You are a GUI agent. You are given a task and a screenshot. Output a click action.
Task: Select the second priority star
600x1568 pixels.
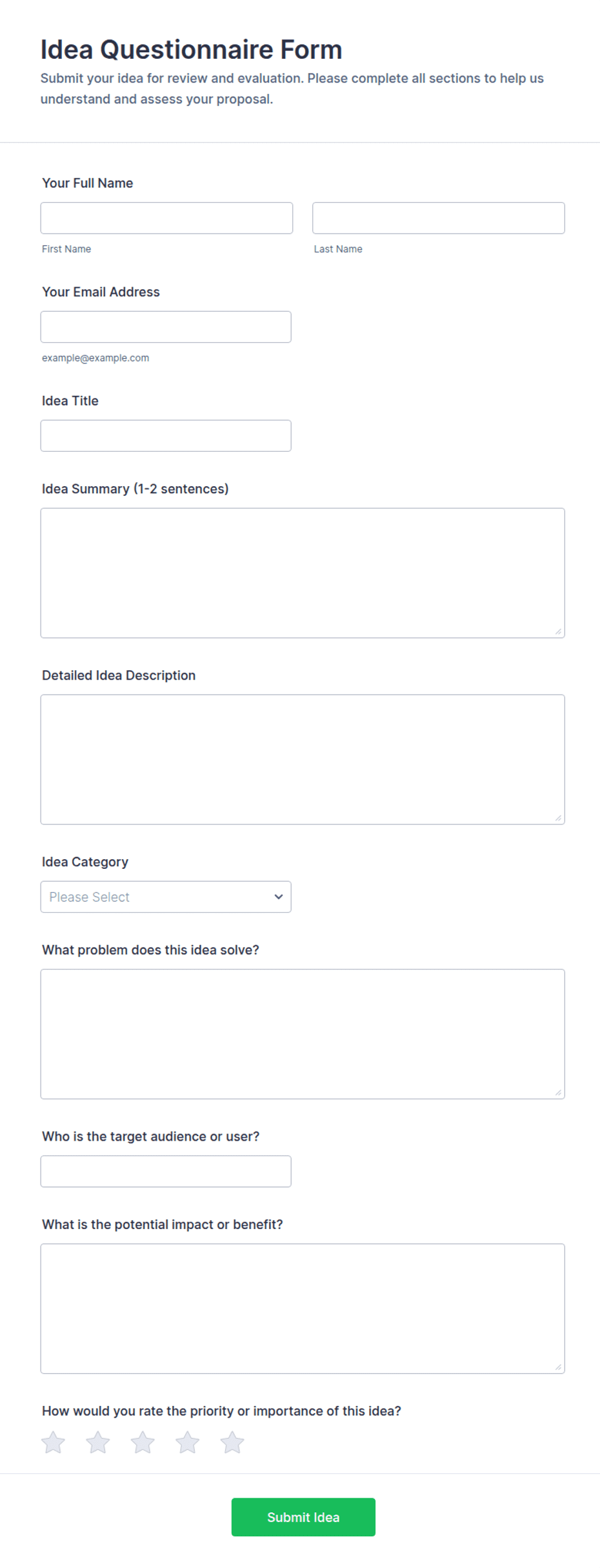tap(98, 1442)
